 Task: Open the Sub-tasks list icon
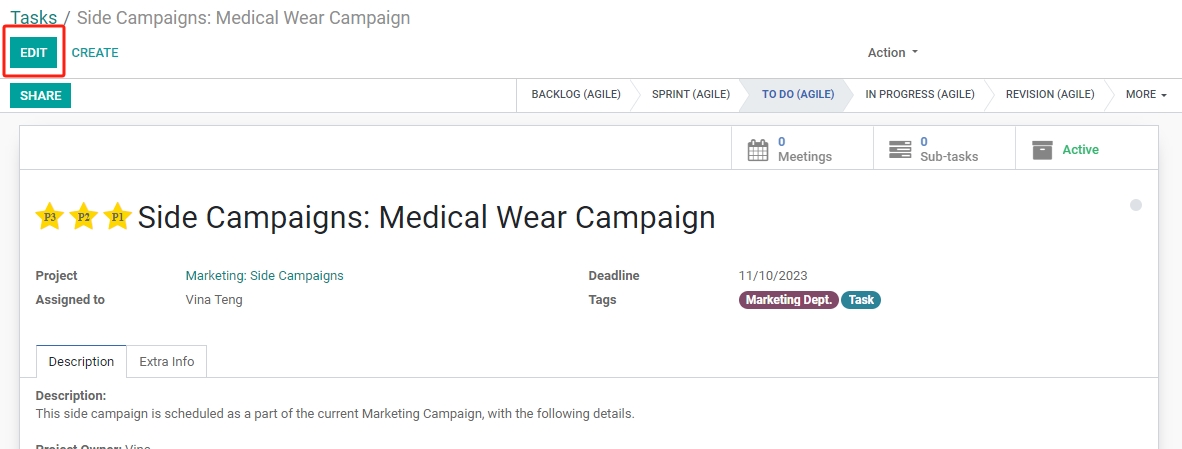pyautogui.click(x=900, y=149)
